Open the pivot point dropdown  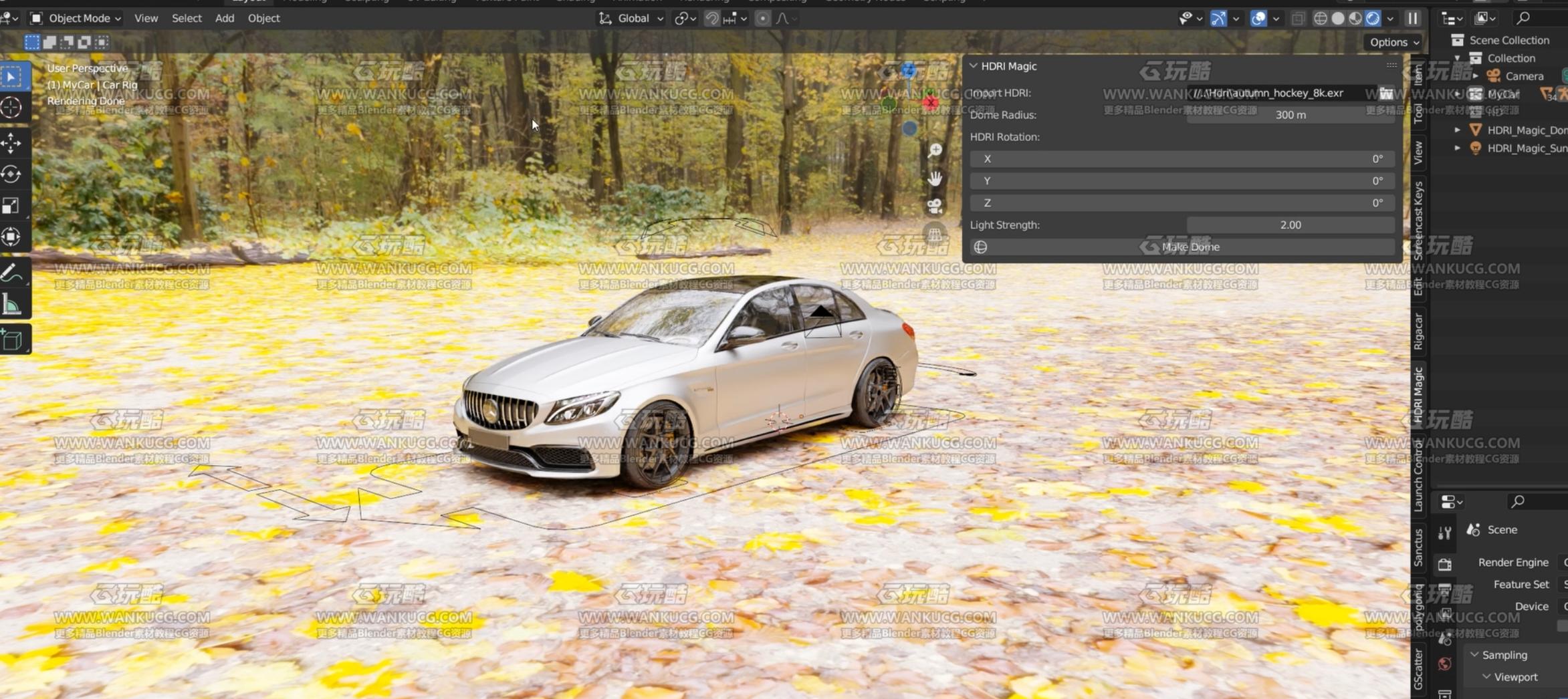coord(686,19)
